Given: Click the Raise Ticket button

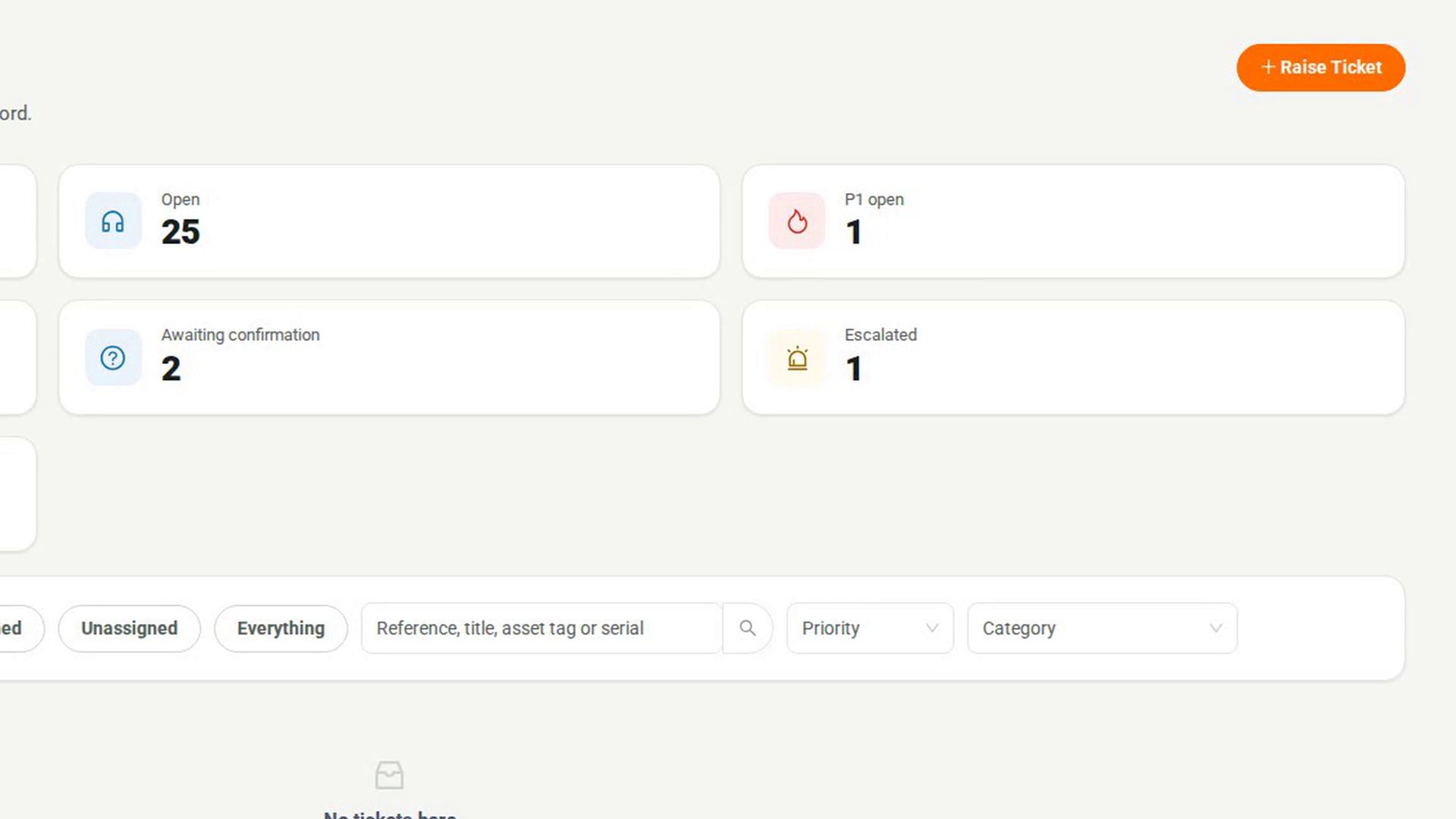Looking at the screenshot, I should point(1320,67).
